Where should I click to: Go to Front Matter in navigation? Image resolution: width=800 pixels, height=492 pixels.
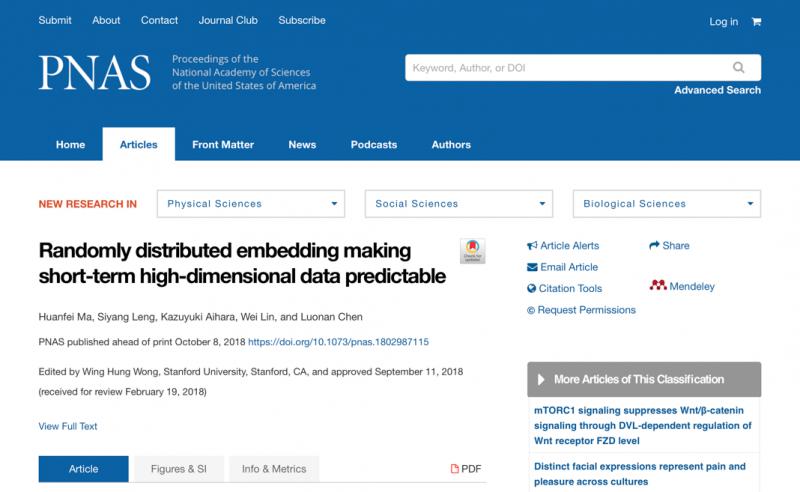click(223, 145)
